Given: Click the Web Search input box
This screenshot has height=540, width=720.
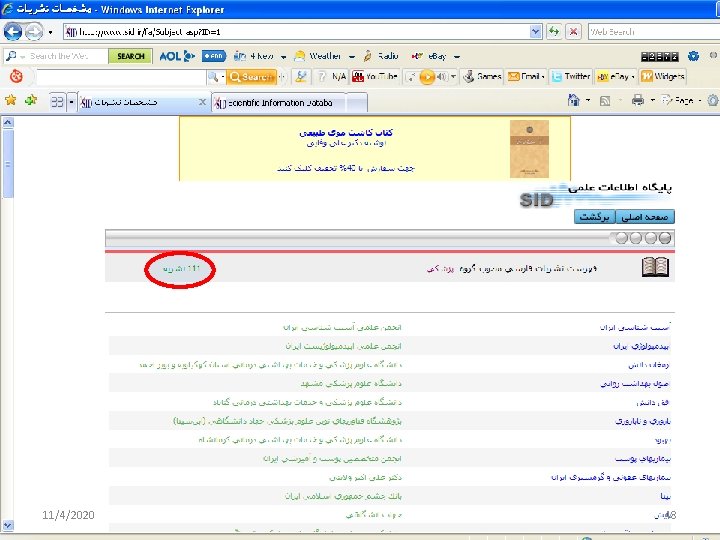Looking at the screenshot, I should (x=653, y=32).
